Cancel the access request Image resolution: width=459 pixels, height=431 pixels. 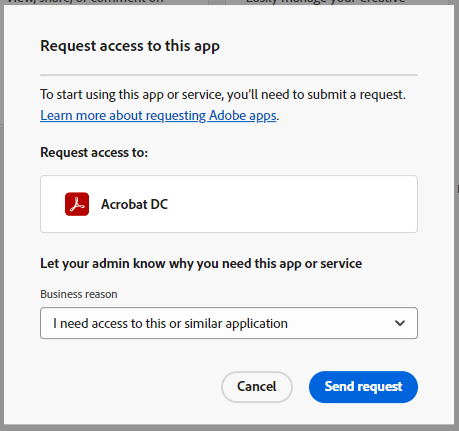[x=257, y=387]
